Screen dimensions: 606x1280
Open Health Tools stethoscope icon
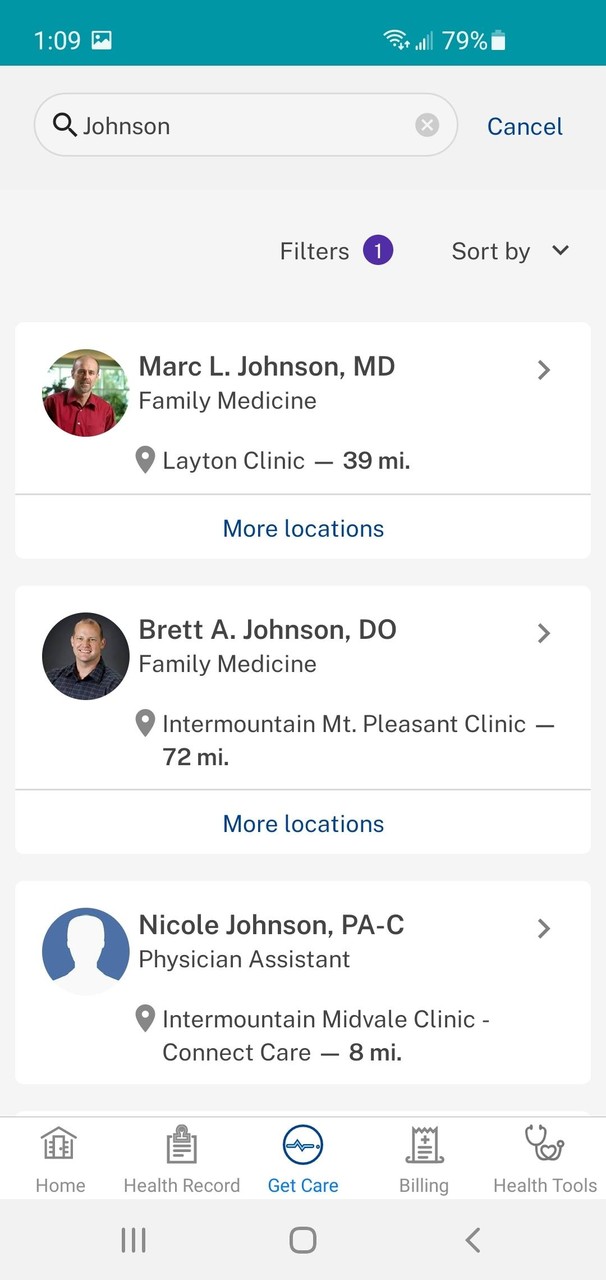544,1146
